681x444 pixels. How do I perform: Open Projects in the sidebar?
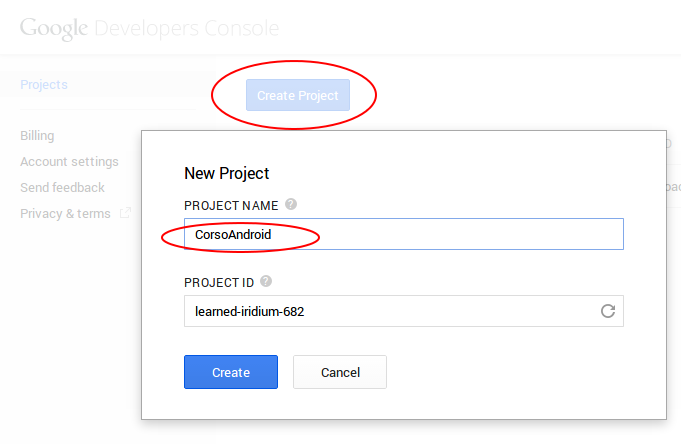[x=44, y=84]
